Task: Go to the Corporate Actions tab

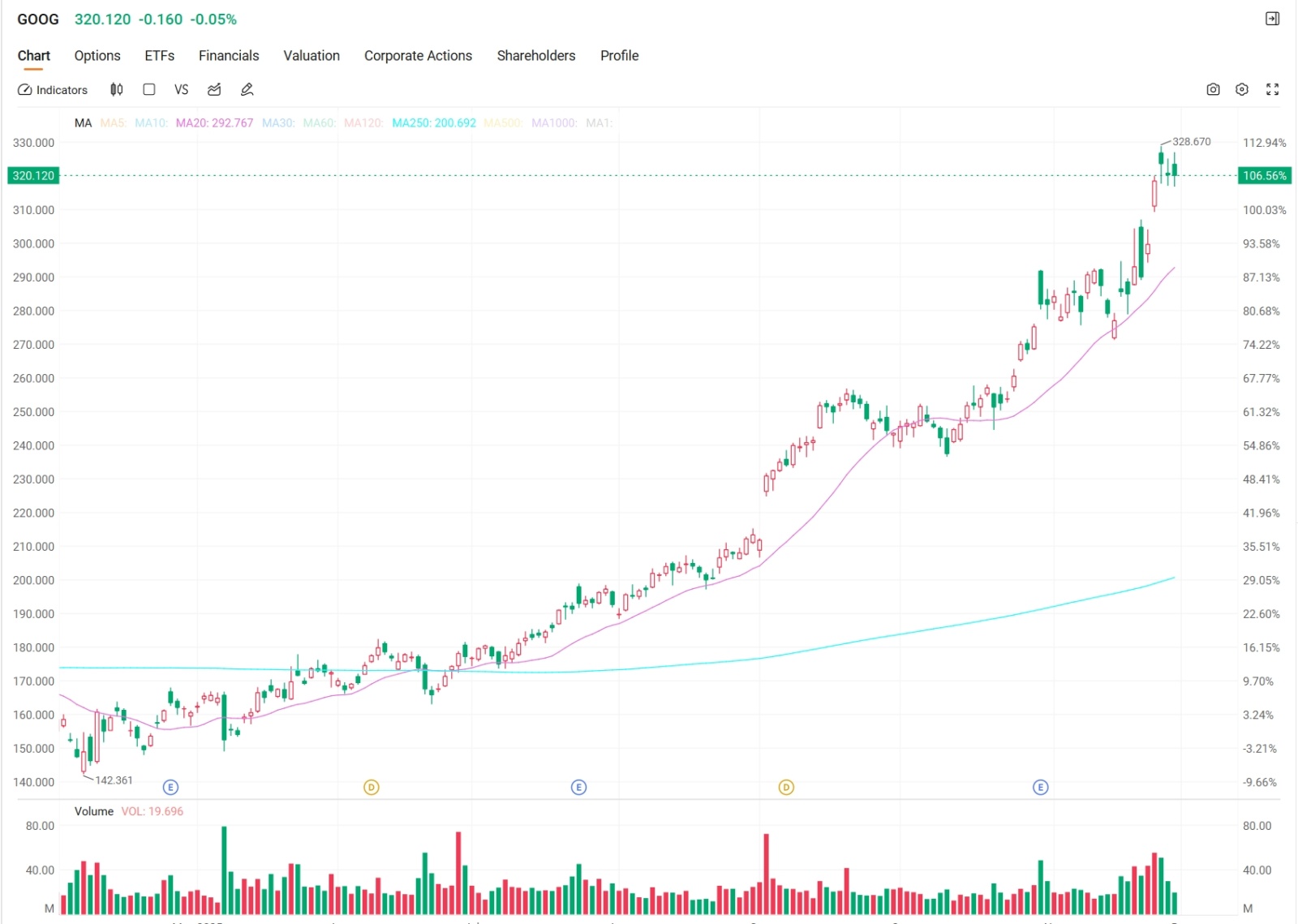Action: point(418,56)
